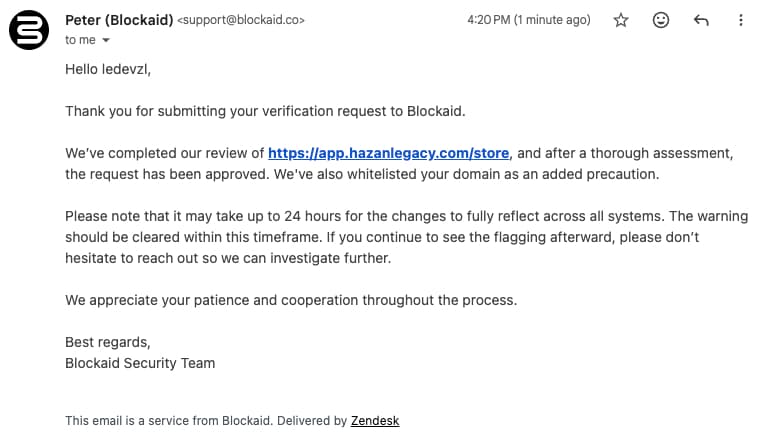The image size is (765, 434).
Task: Click the support@blockaid.co email address
Action: 241,20
